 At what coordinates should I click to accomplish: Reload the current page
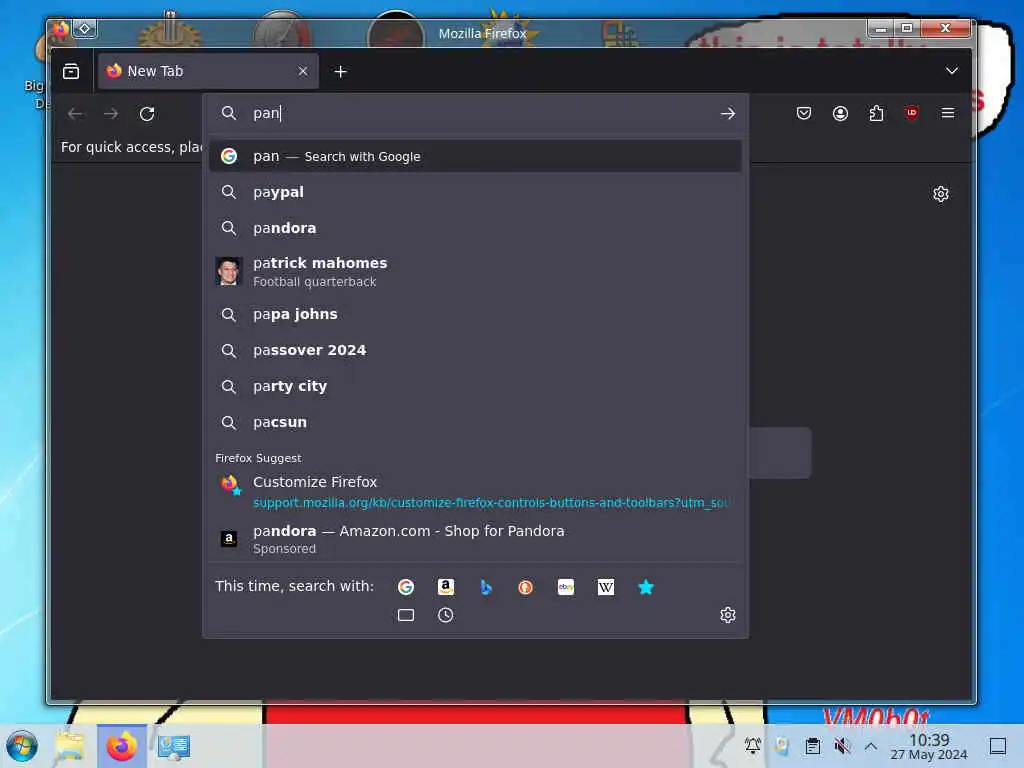point(147,114)
